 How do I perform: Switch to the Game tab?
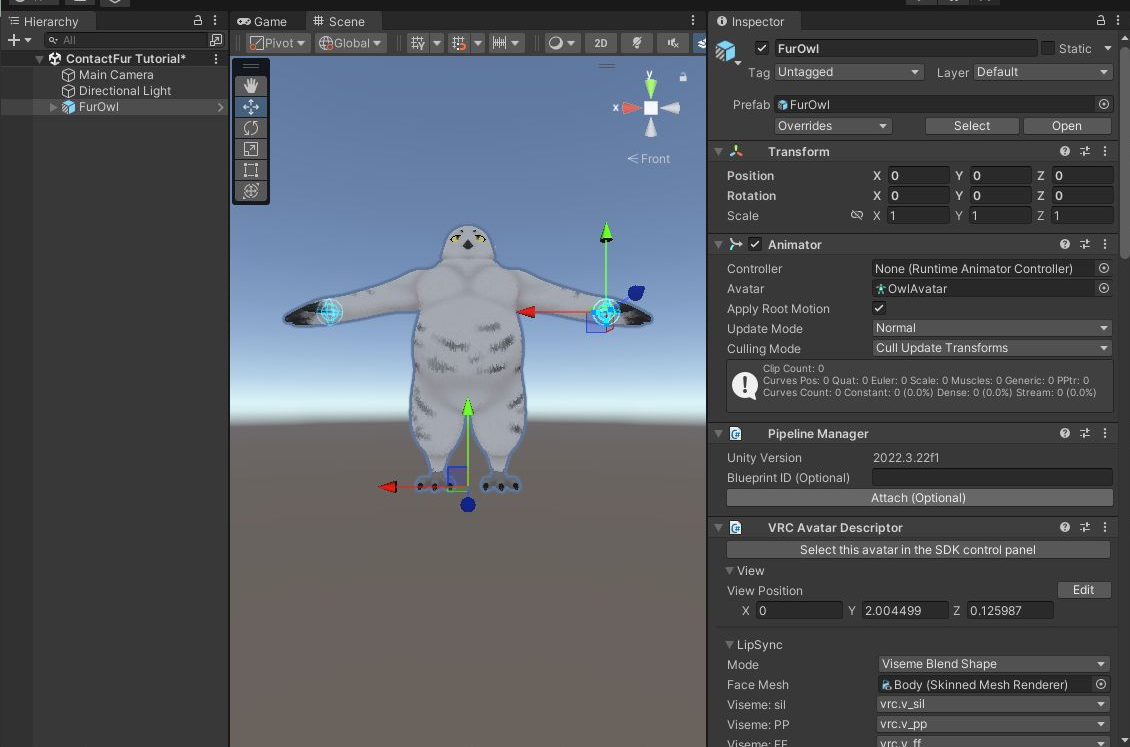click(x=262, y=22)
